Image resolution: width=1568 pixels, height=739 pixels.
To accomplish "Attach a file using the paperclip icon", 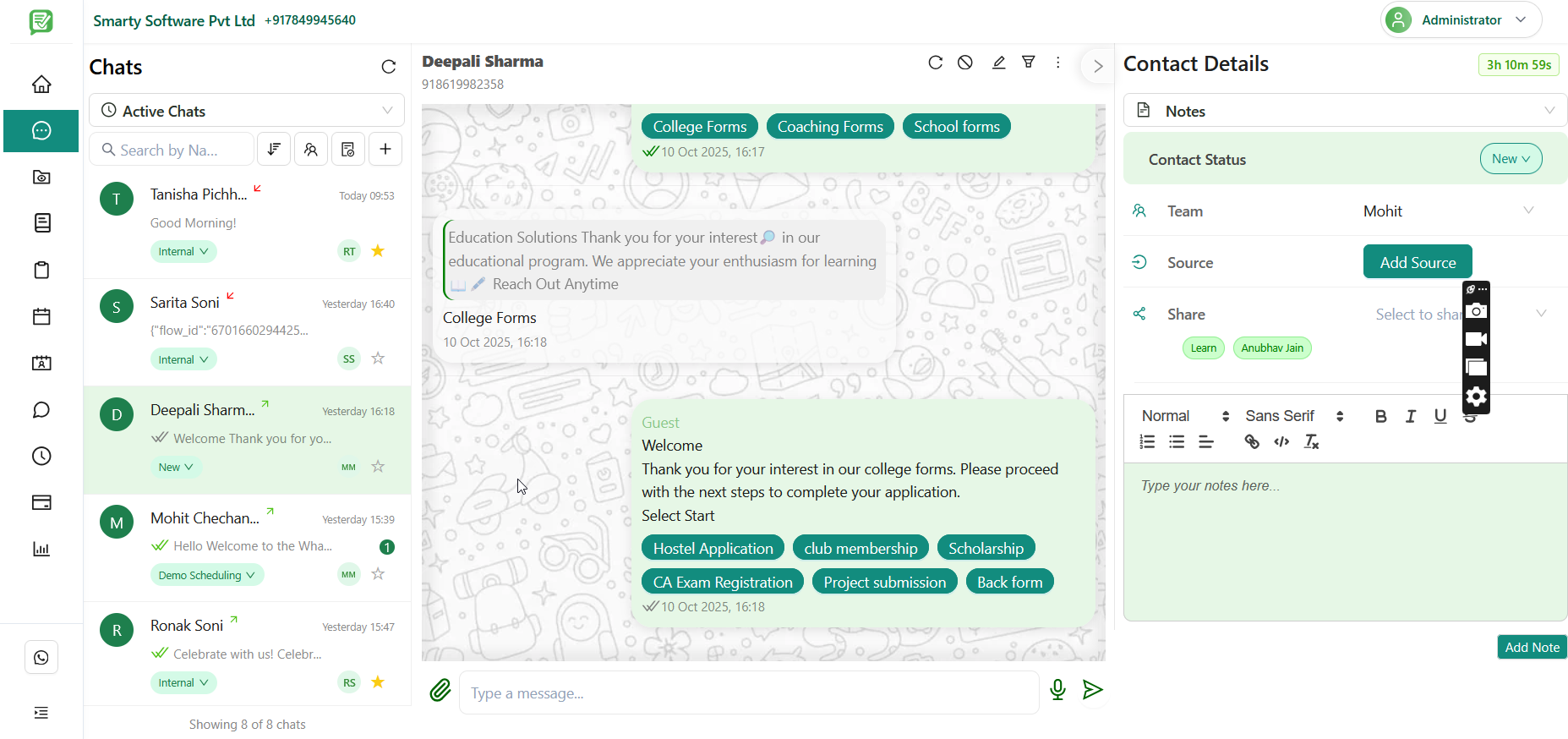I will click(440, 691).
